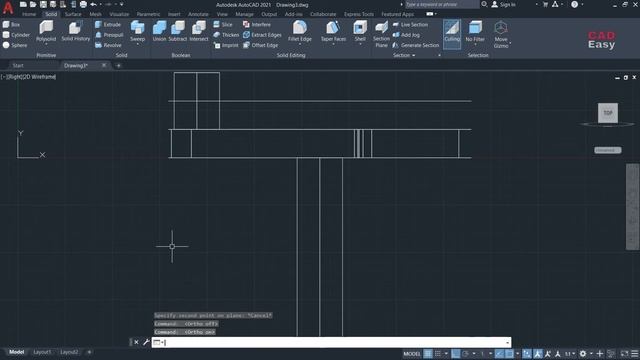Open No Filter selection dropdown
Viewport: 640px width, 360px height.
coord(475,33)
